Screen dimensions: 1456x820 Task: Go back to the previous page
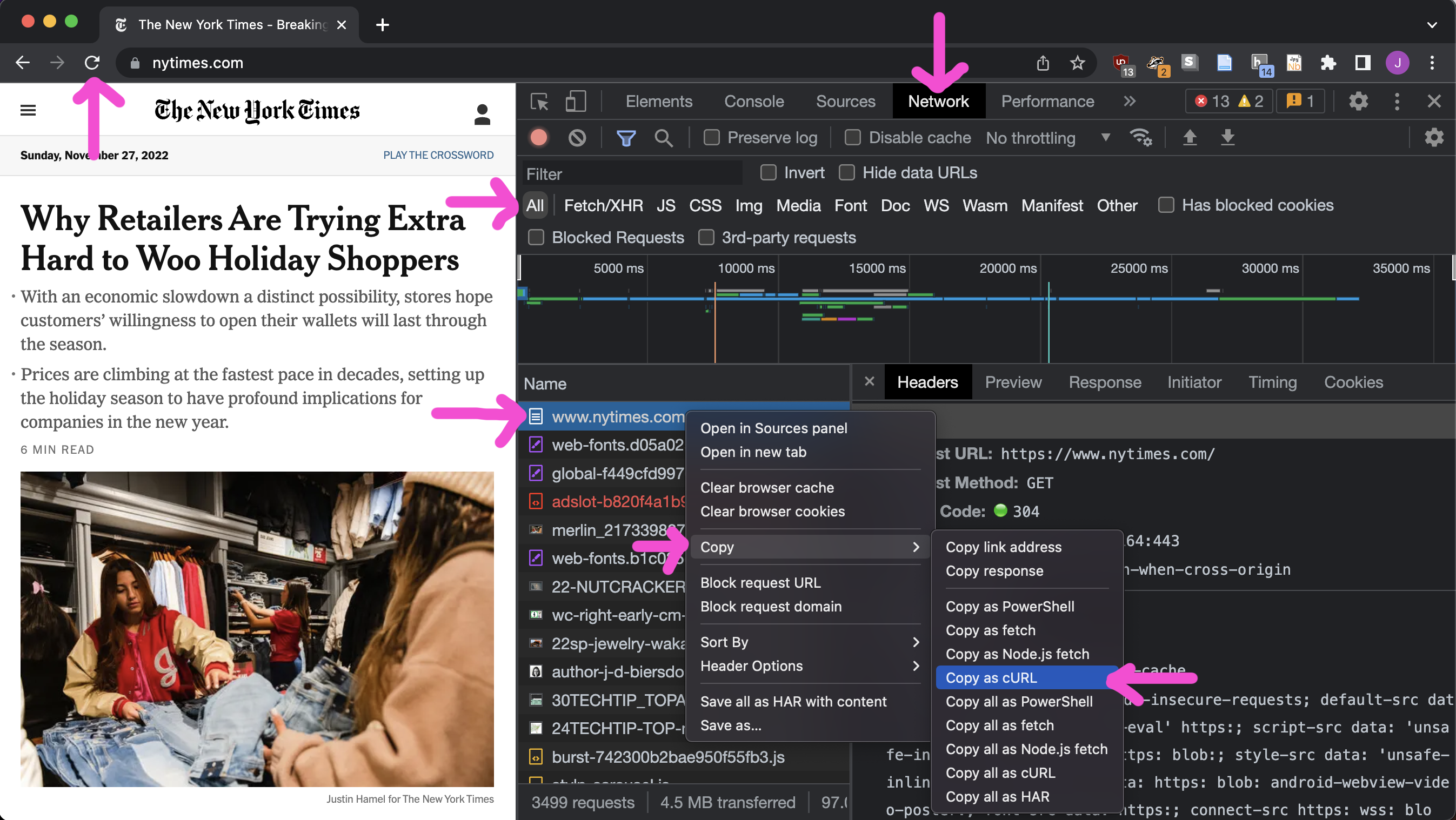coord(23,63)
